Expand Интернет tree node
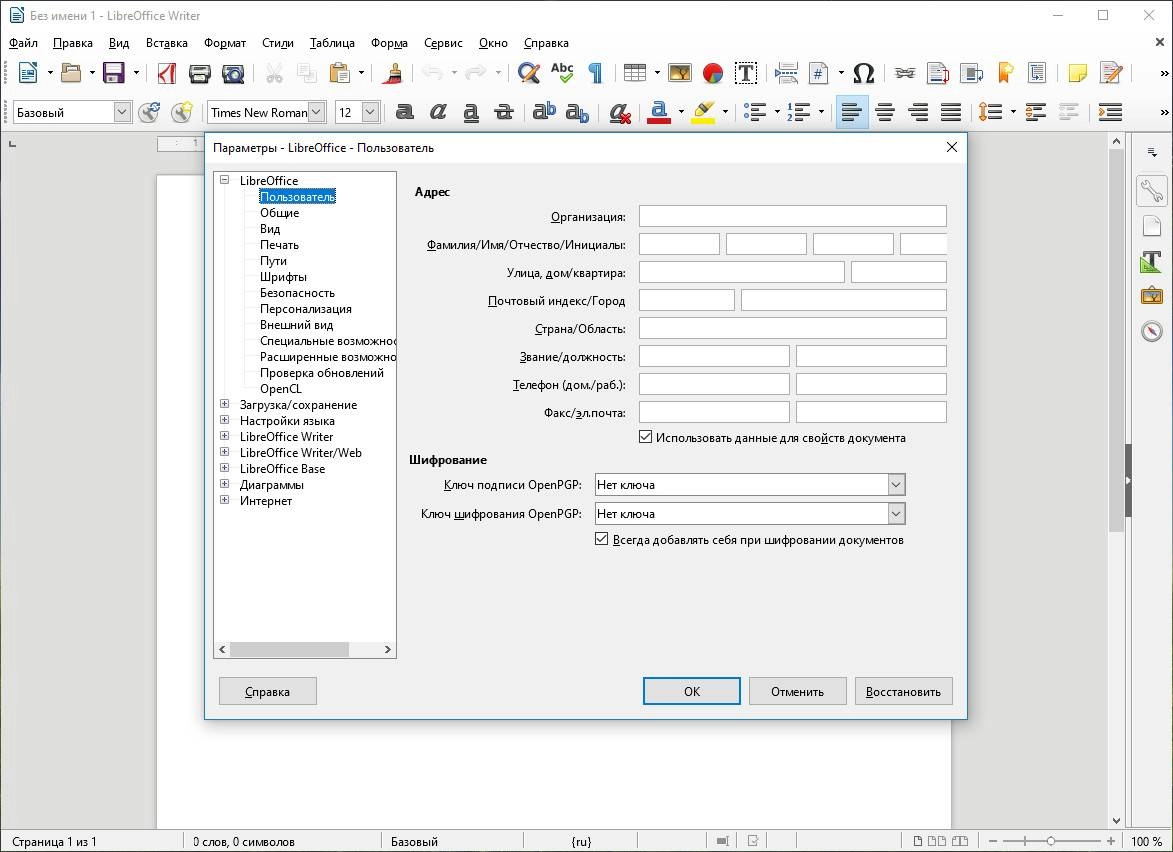 (224, 500)
